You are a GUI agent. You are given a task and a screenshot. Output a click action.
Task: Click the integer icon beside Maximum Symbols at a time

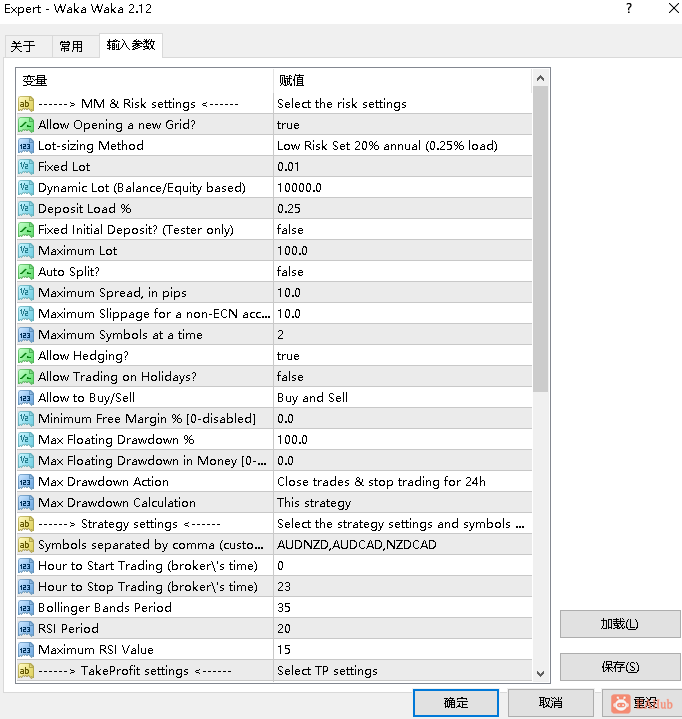click(x=26, y=335)
